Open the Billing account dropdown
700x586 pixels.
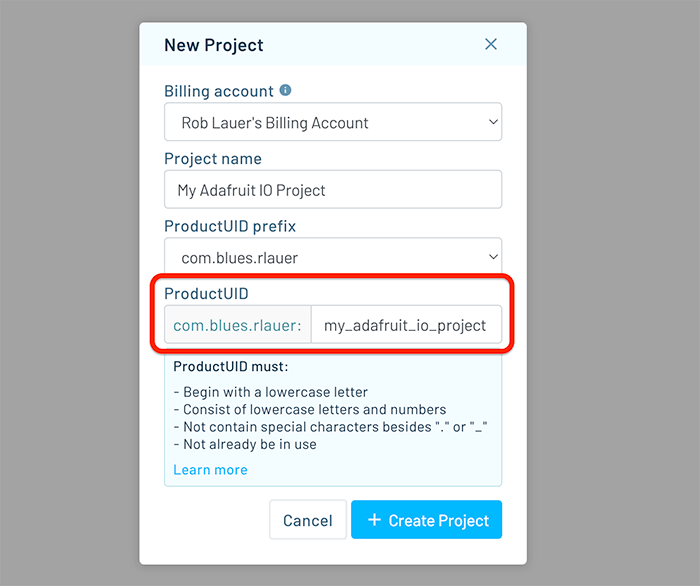pyautogui.click(x=333, y=123)
